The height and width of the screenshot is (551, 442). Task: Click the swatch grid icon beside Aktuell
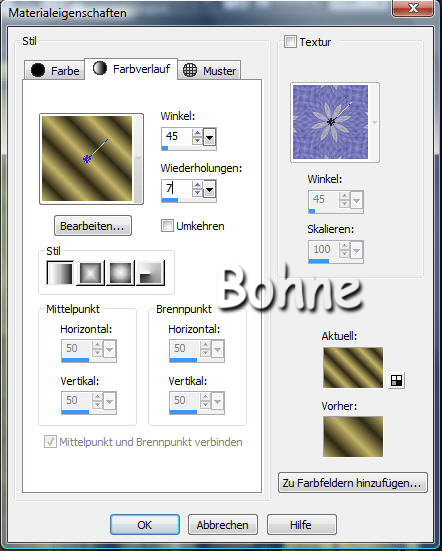[396, 380]
